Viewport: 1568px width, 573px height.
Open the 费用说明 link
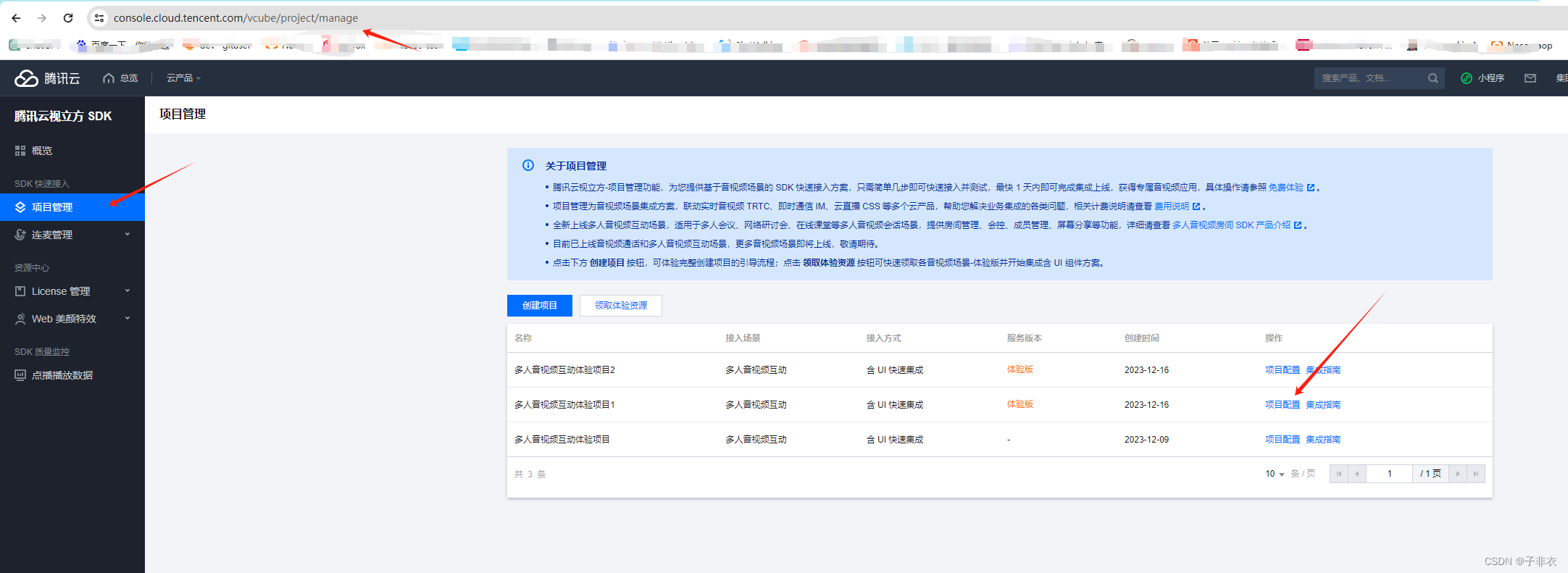(x=1177, y=206)
